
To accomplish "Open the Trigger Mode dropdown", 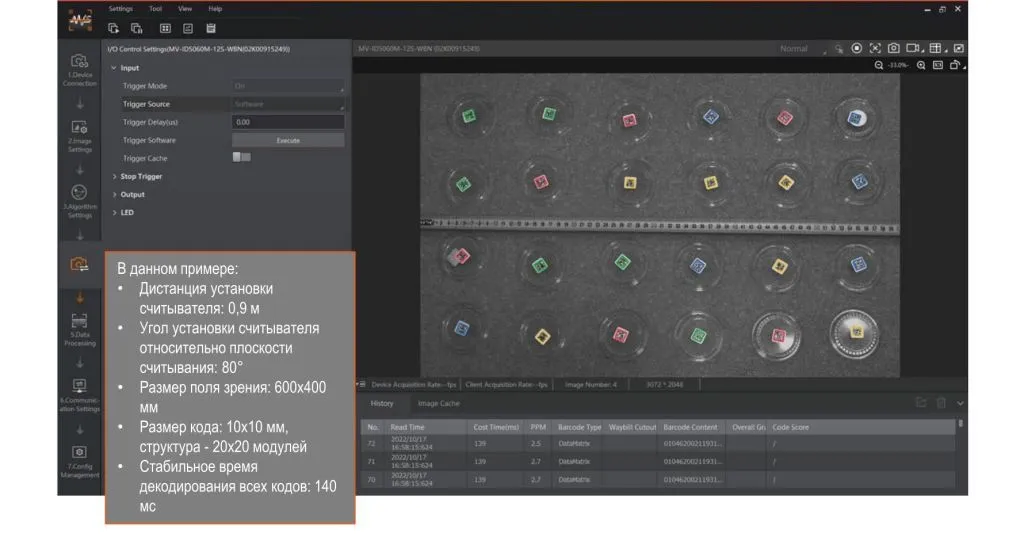I will point(288,86).
